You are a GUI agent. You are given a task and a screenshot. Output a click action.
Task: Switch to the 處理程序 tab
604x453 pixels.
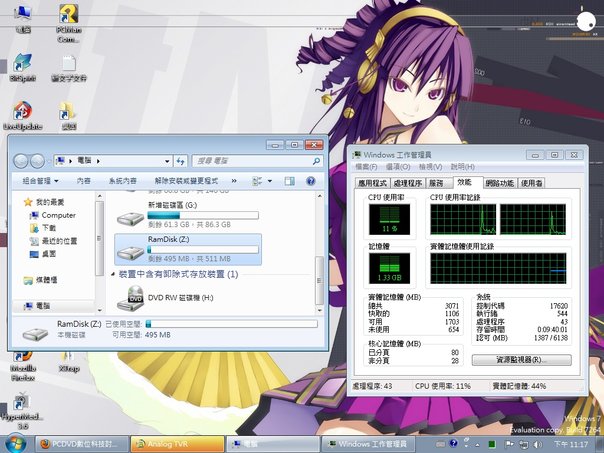408,183
